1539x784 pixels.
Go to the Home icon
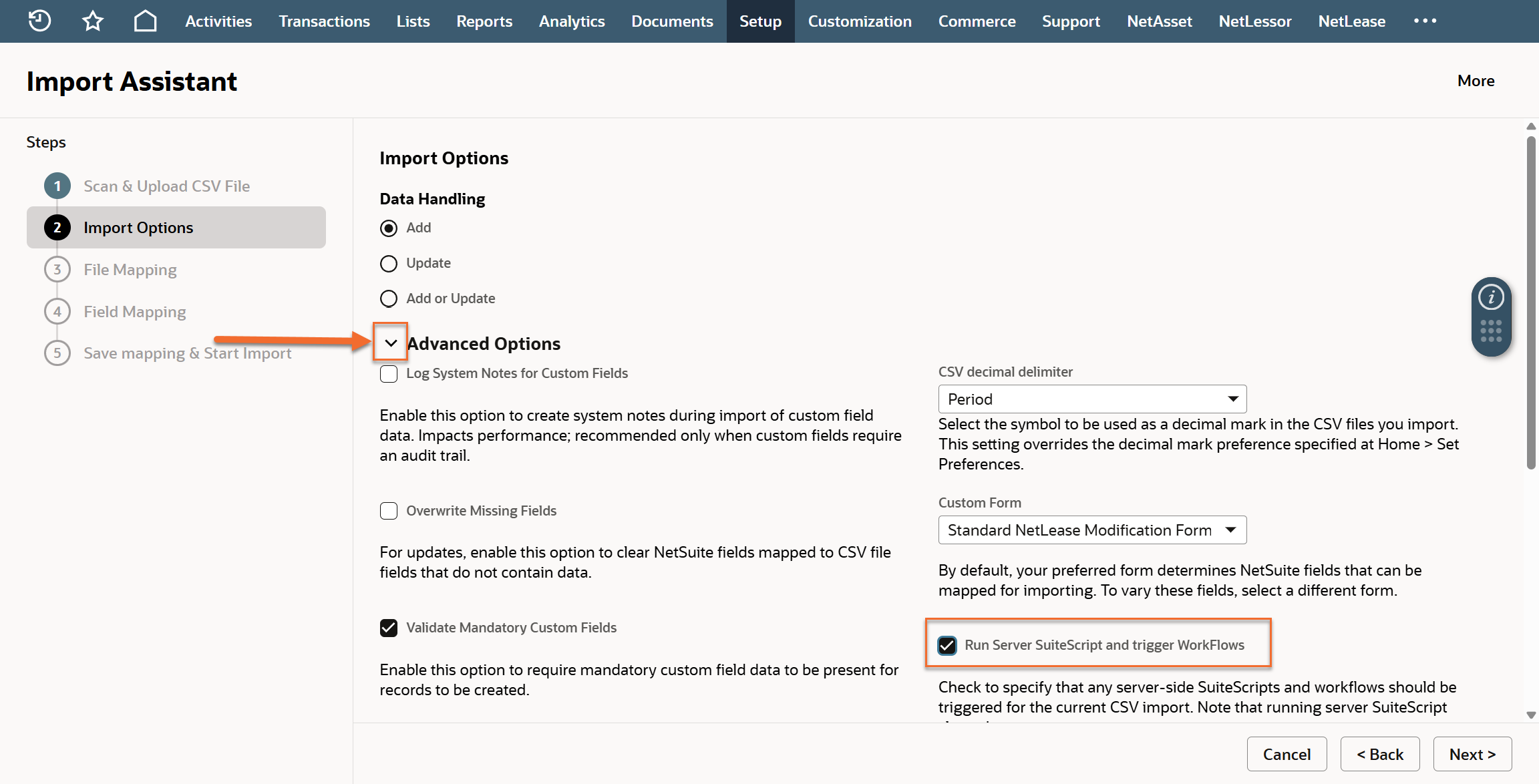pyautogui.click(x=145, y=21)
